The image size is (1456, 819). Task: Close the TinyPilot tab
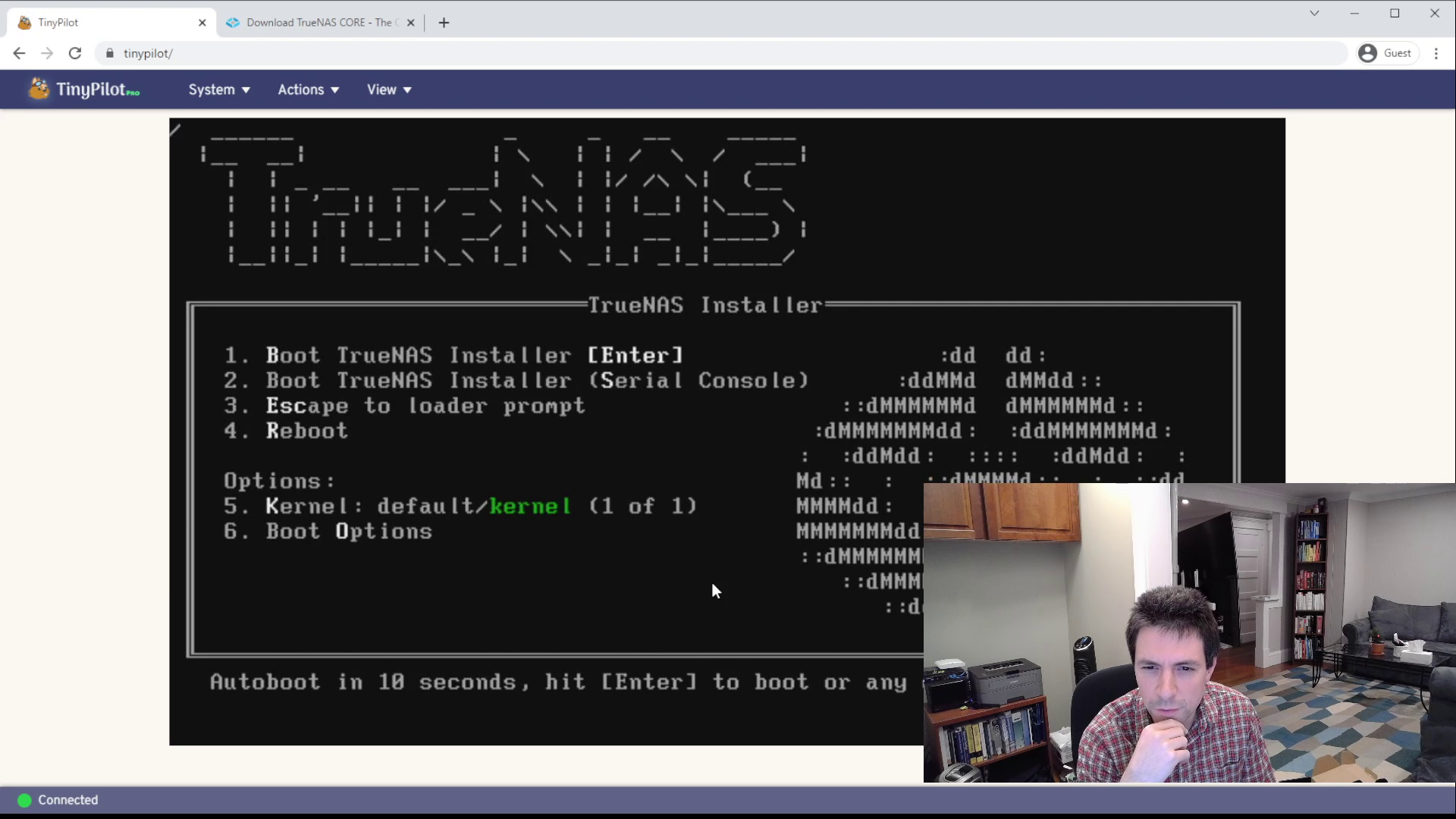pyautogui.click(x=202, y=23)
